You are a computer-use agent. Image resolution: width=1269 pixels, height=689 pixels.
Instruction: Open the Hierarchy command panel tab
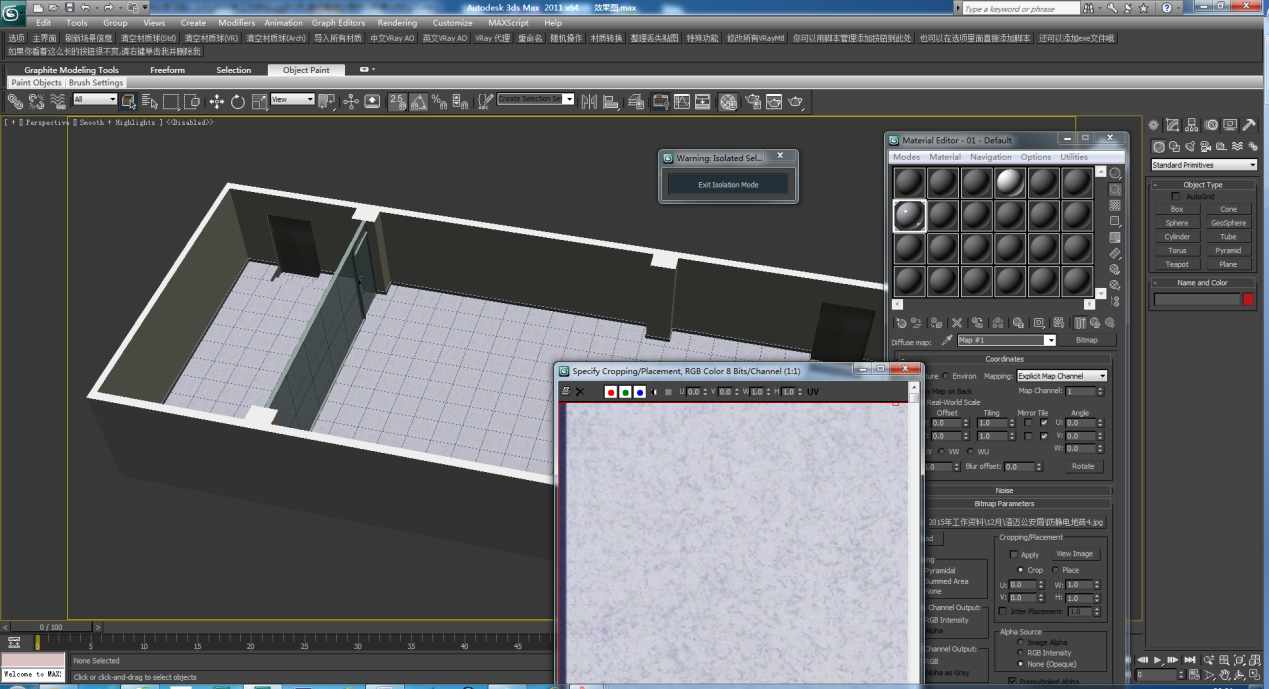[x=1192, y=125]
